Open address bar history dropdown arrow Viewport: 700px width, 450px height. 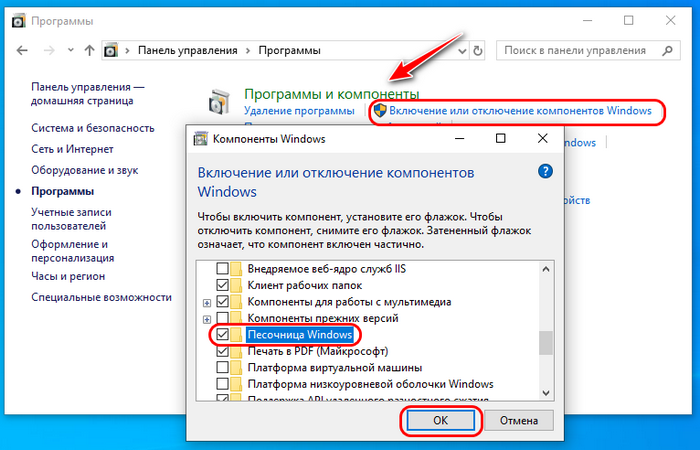point(462,51)
